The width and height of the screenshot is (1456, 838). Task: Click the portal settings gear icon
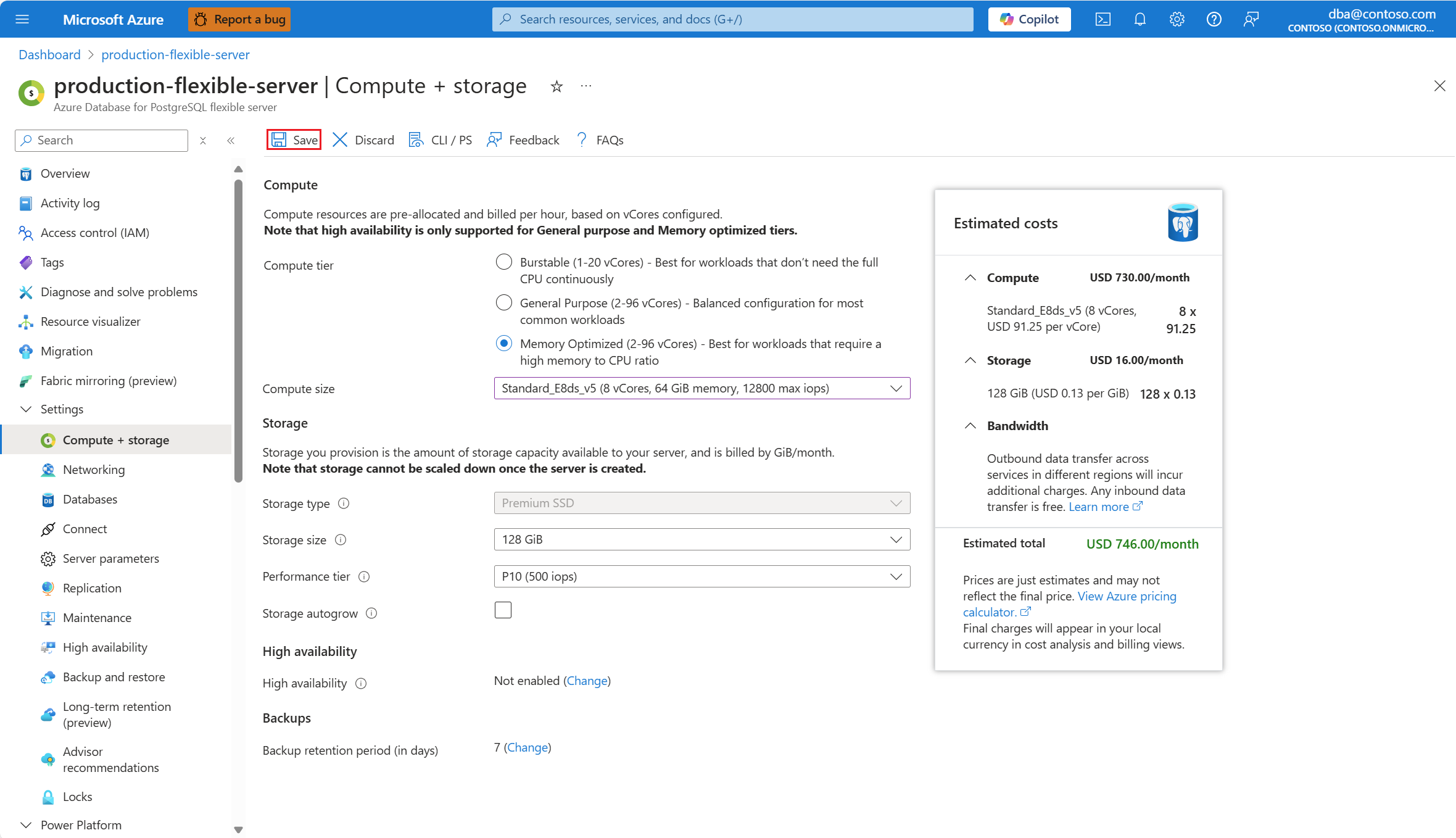pos(1177,19)
